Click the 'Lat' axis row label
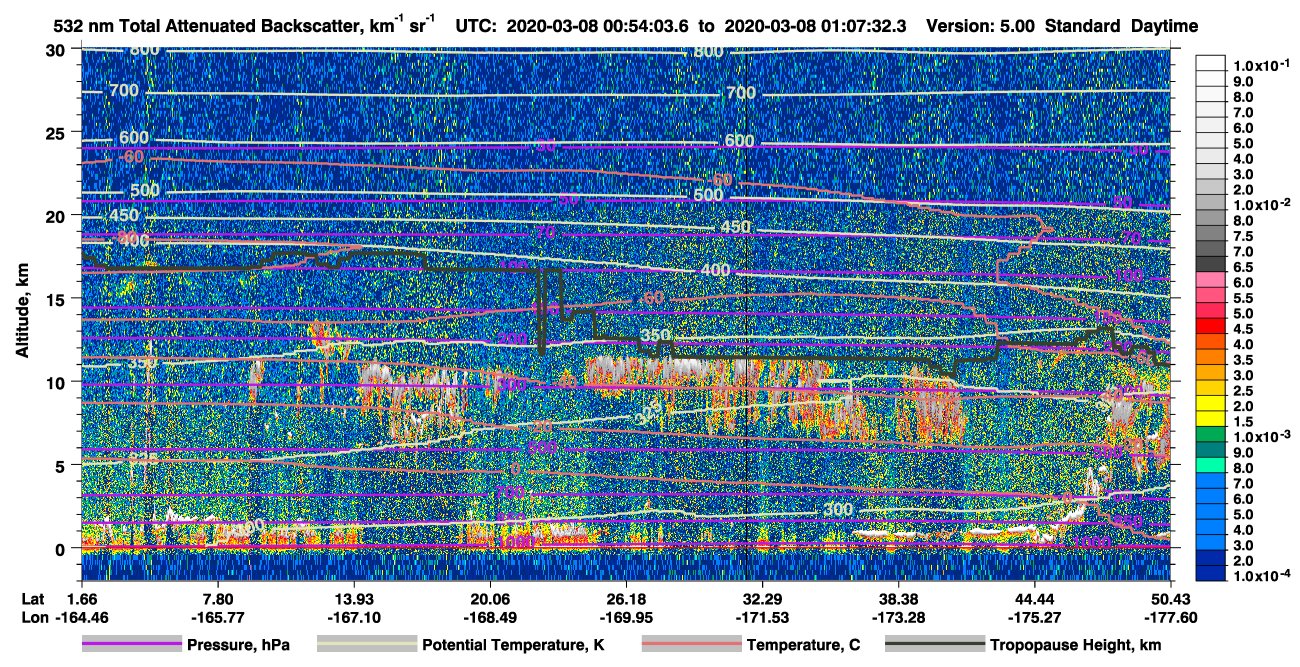This screenshot has width=1300, height=667. (x=32, y=598)
